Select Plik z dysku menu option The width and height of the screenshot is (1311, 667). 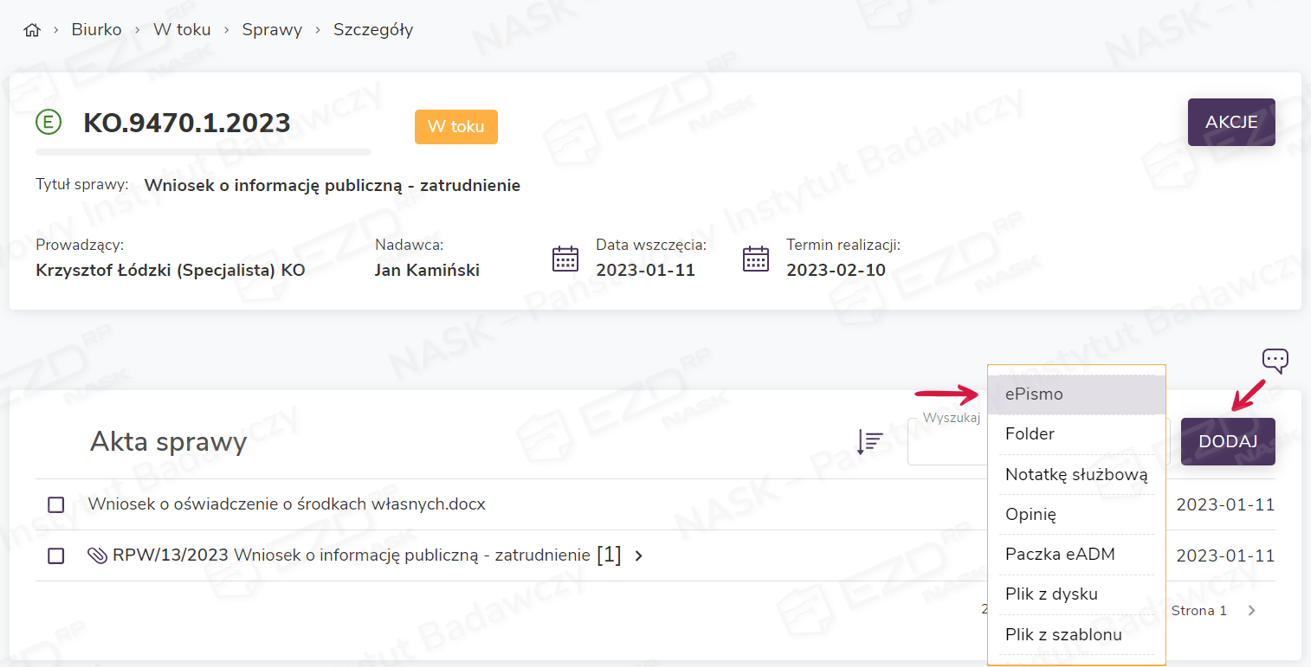point(1051,594)
